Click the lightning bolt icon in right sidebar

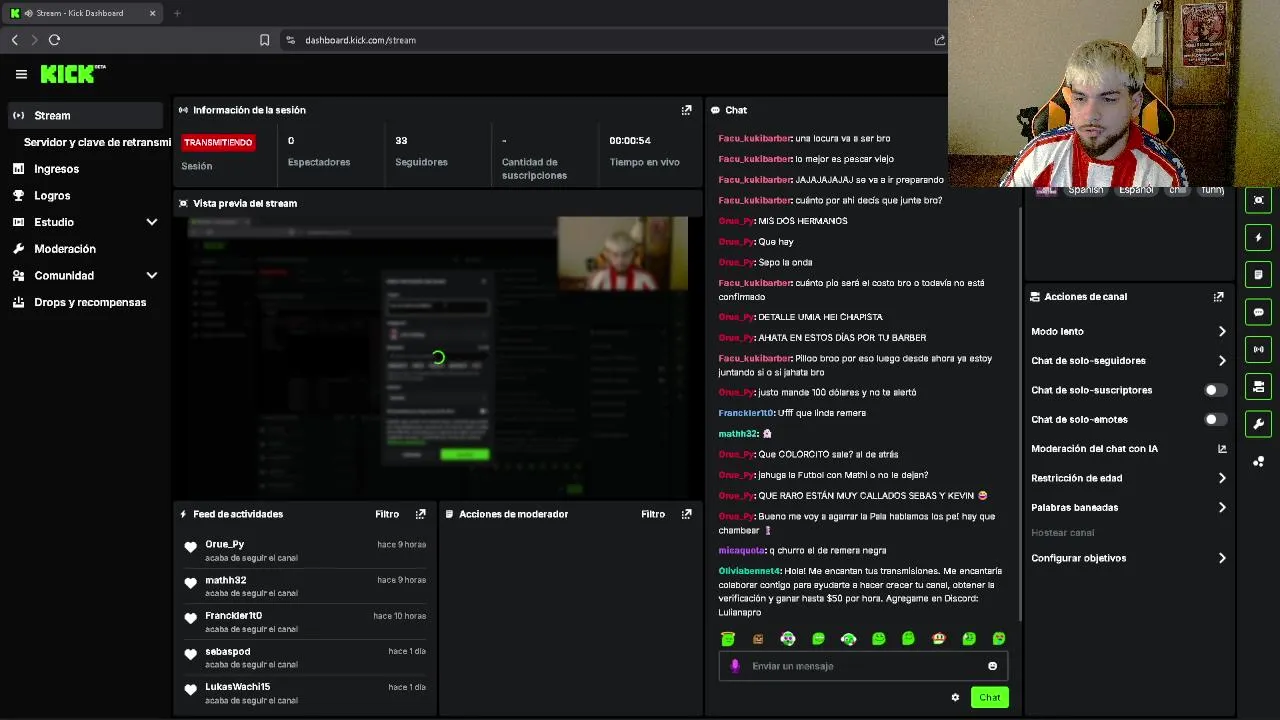pyautogui.click(x=1258, y=237)
